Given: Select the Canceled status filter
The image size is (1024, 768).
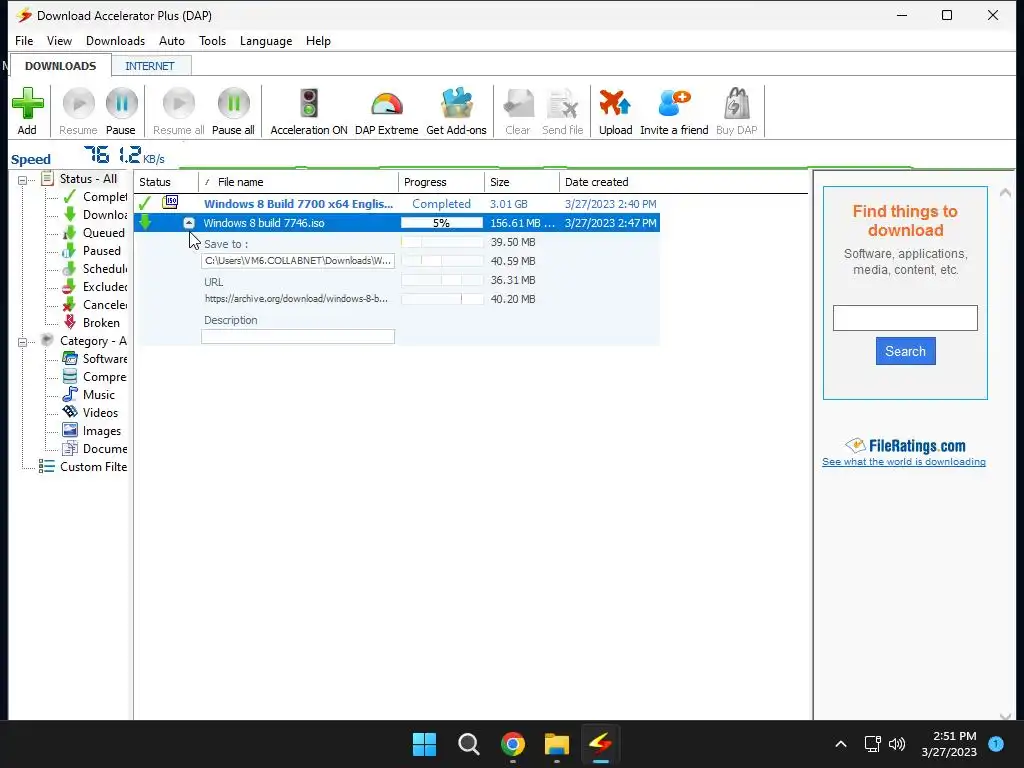Looking at the screenshot, I should pos(95,304).
